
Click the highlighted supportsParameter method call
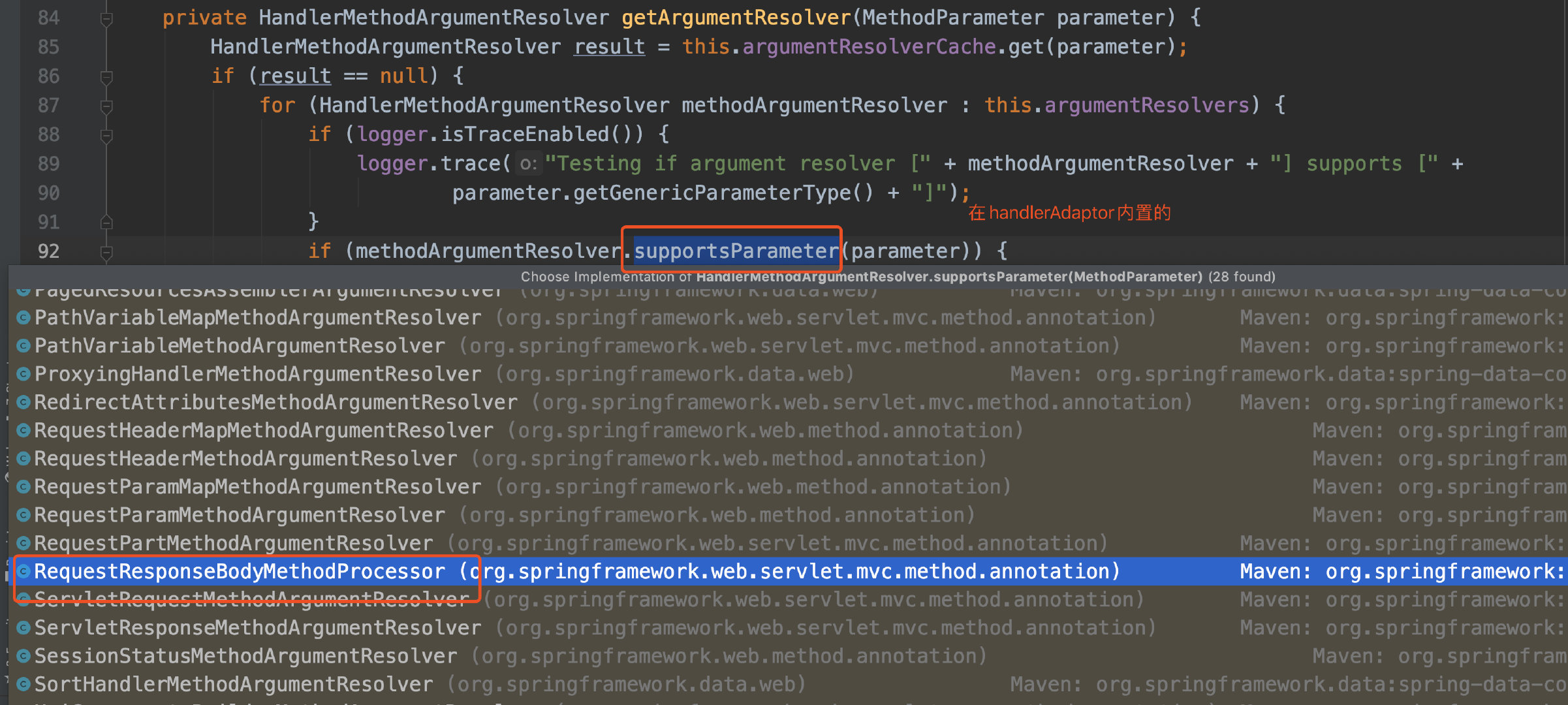(736, 251)
